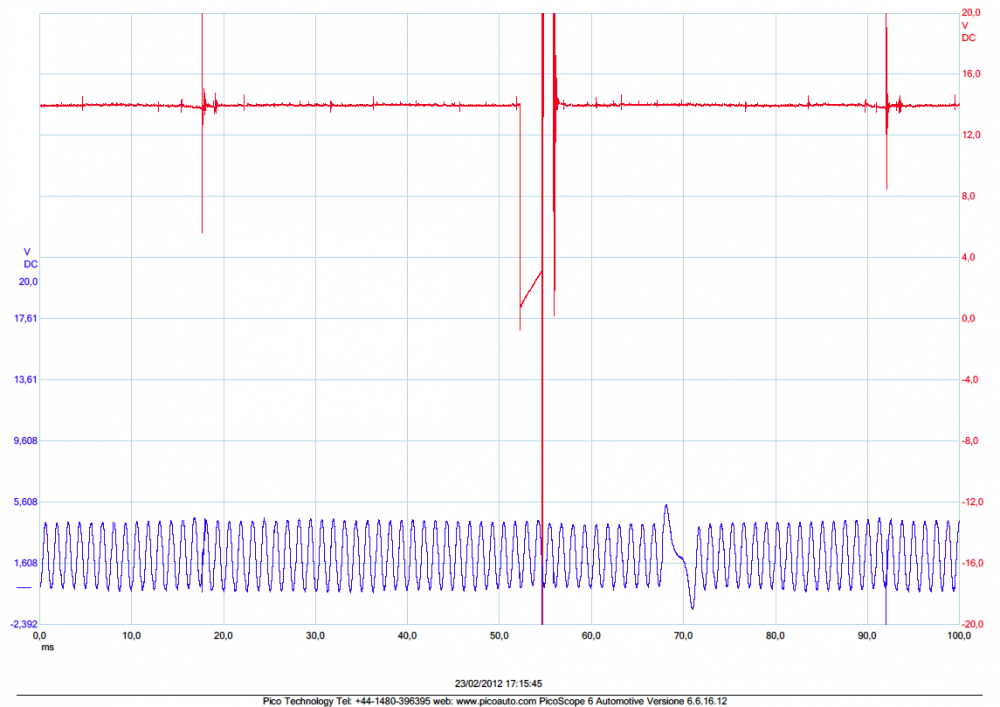Click the red downward spike near 18 ms
Screen dimensions: 1000x707
(x=202, y=180)
